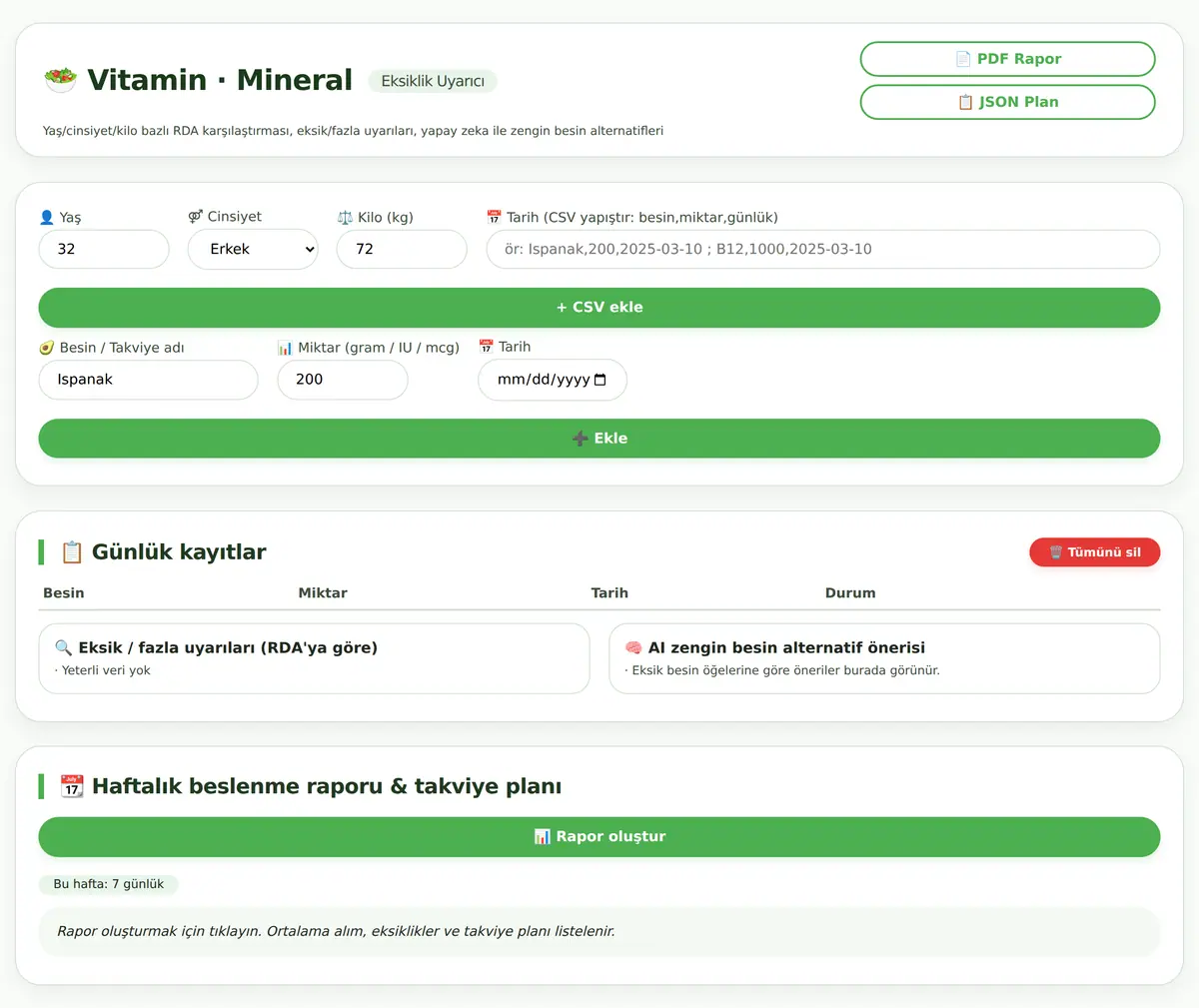Click the salad bowl logo icon
This screenshot has height=1008, width=1199.
point(60,80)
